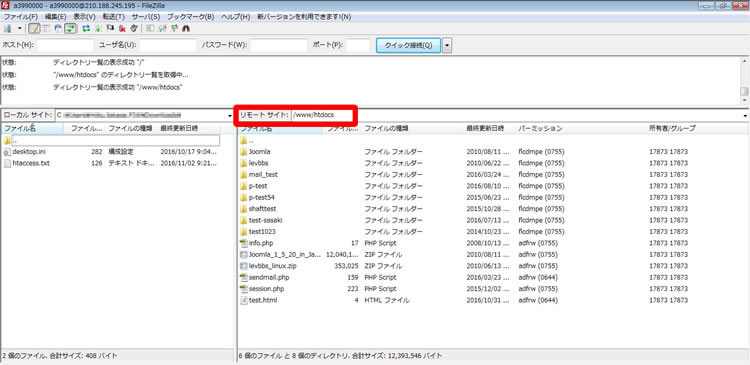Viewport: 750px width, 365px height.
Task: Select the test-sasaki folder icon
Action: point(244,220)
